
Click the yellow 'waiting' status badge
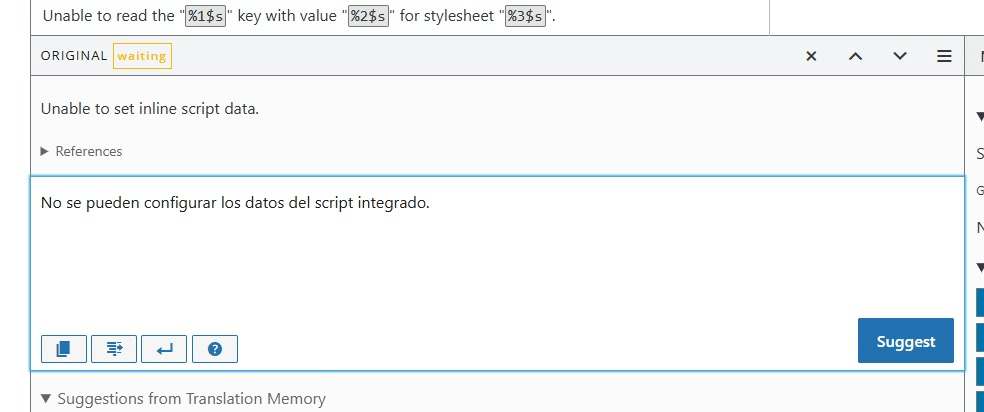(x=142, y=56)
